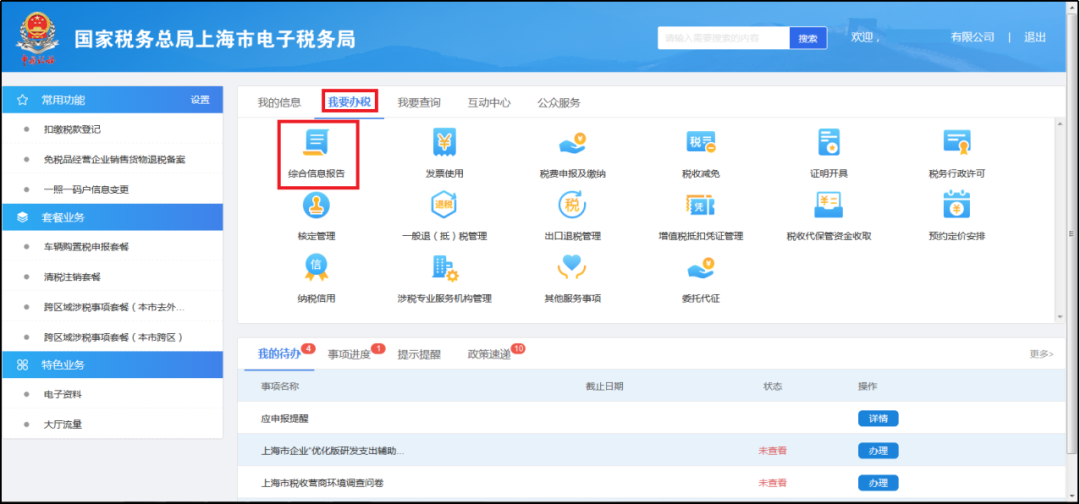The image size is (1080, 504).
Task: Click the 应申报提醒 row text
Action: [x=284, y=419]
